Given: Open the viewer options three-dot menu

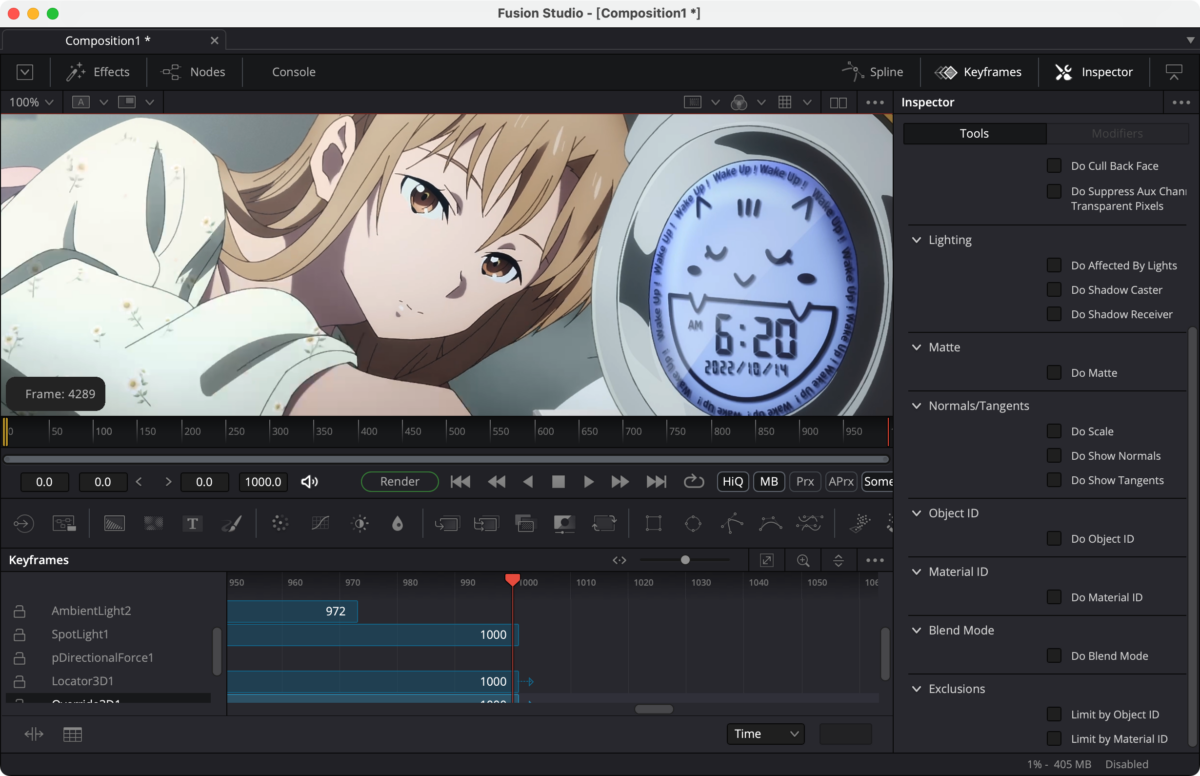Looking at the screenshot, I should pos(875,102).
